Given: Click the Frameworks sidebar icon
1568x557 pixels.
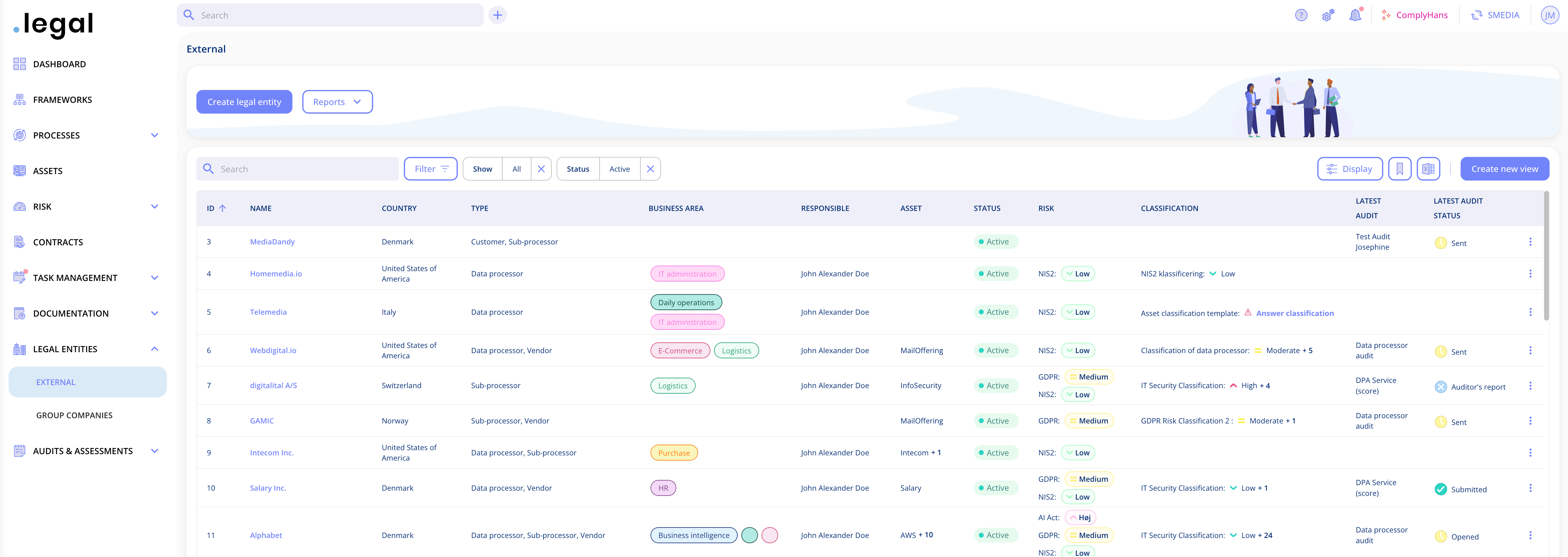Looking at the screenshot, I should click(x=19, y=99).
